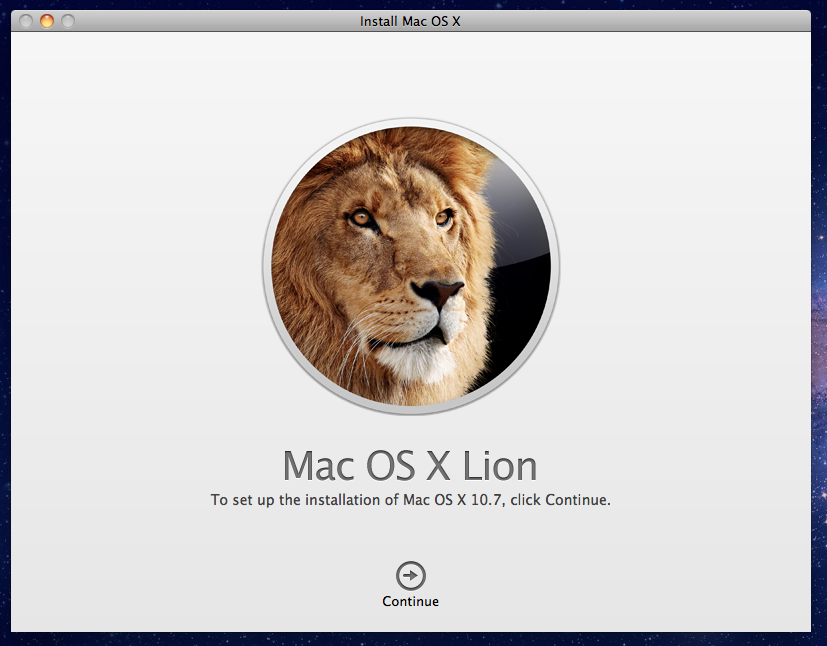
Task: Minimize the Install Mac OS X window
Action: coord(47,21)
